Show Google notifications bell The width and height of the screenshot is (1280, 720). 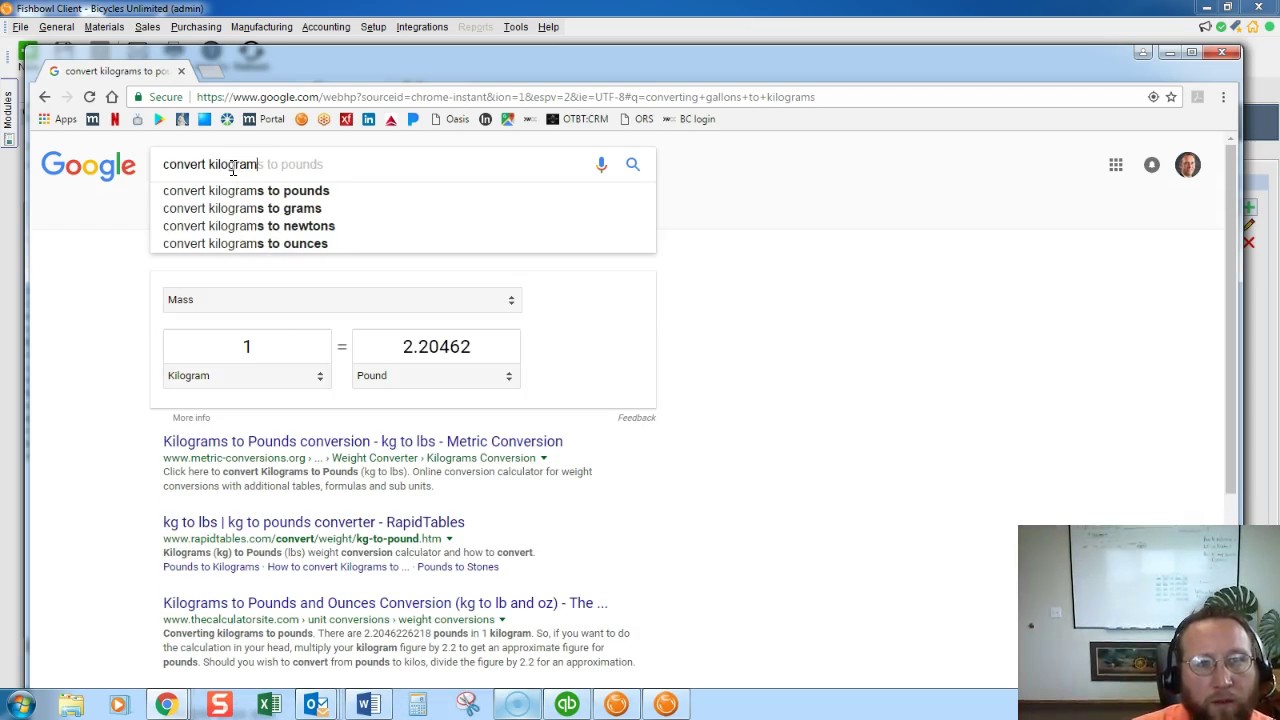point(1152,165)
